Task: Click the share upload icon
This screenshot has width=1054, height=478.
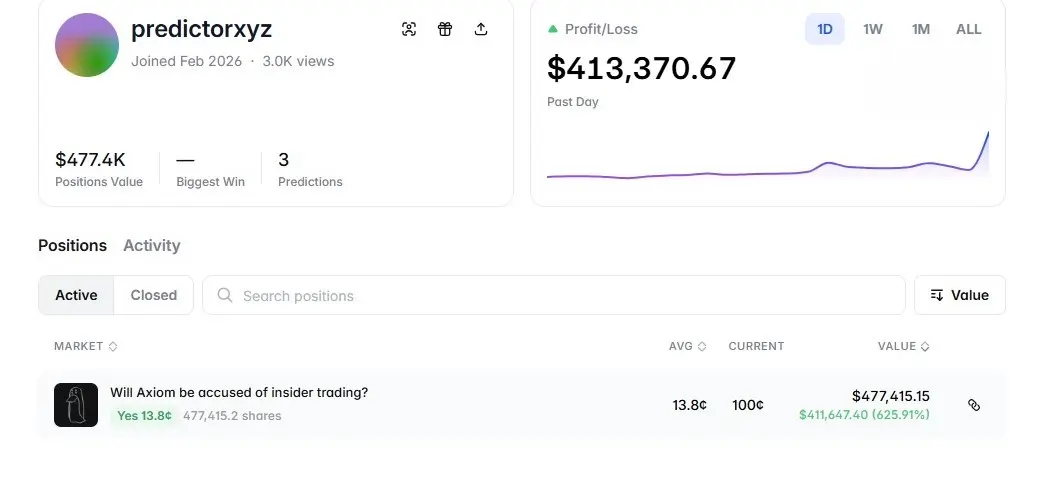Action: [481, 29]
